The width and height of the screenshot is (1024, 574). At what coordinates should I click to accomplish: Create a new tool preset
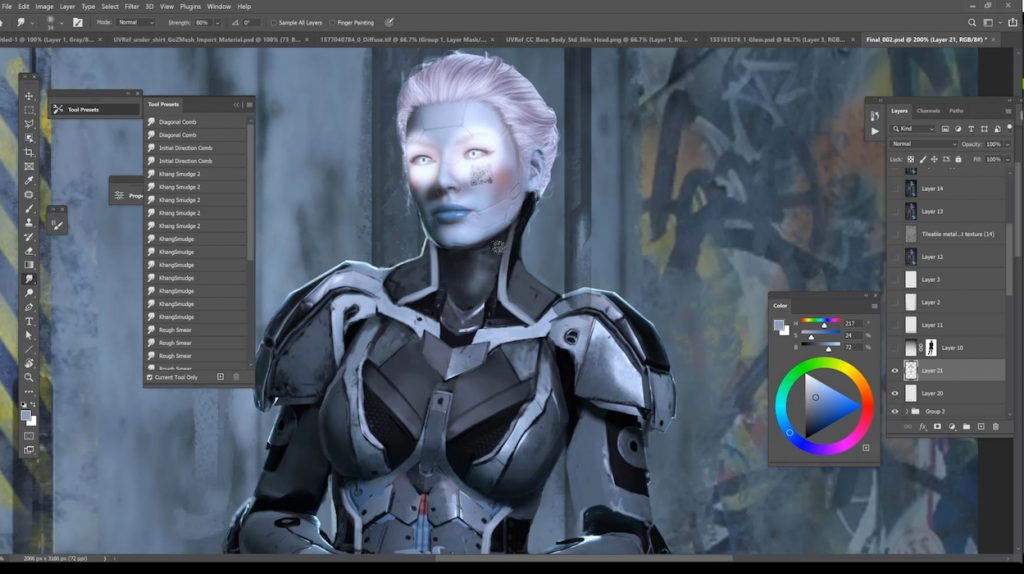pos(220,377)
